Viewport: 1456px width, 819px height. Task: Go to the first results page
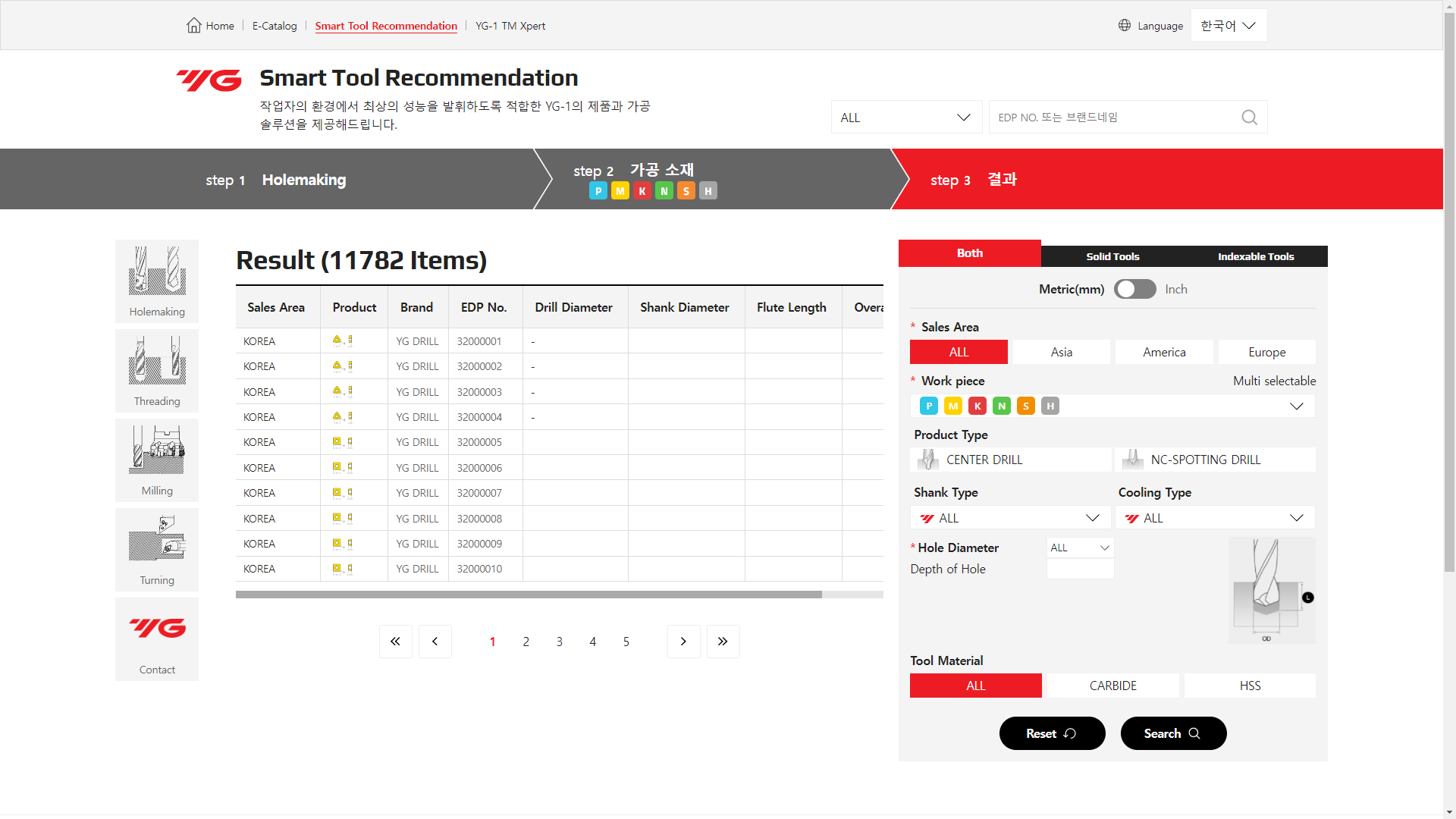(x=396, y=642)
